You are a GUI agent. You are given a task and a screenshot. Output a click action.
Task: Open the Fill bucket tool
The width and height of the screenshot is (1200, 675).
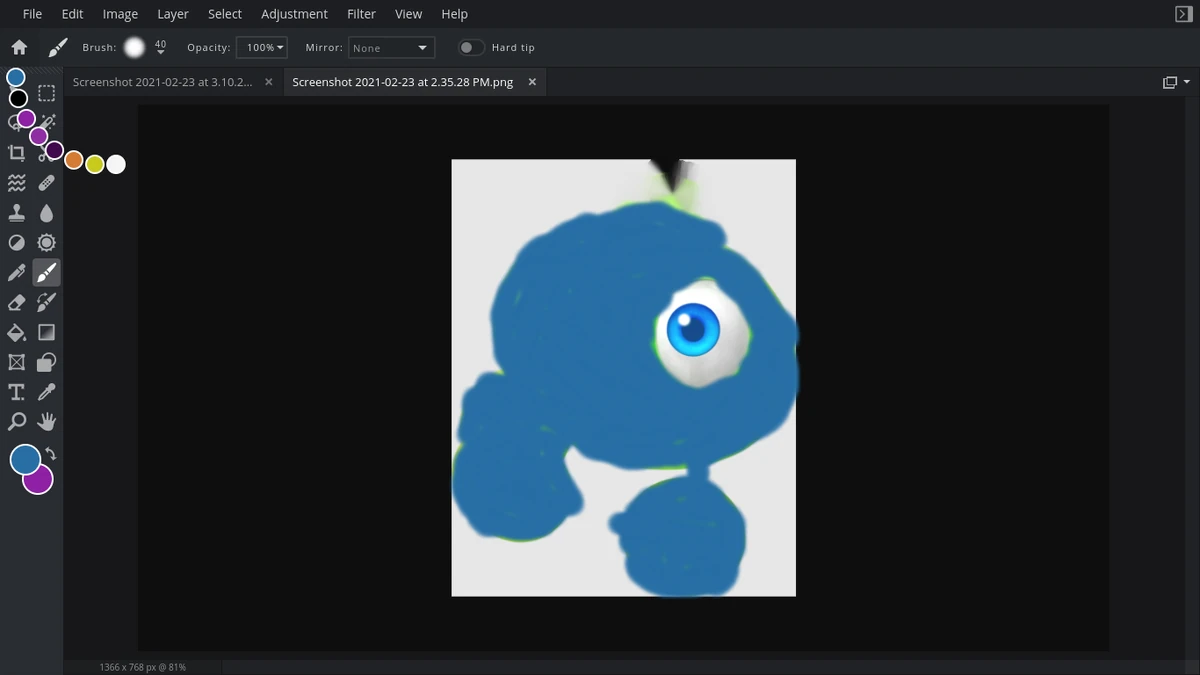click(16, 332)
